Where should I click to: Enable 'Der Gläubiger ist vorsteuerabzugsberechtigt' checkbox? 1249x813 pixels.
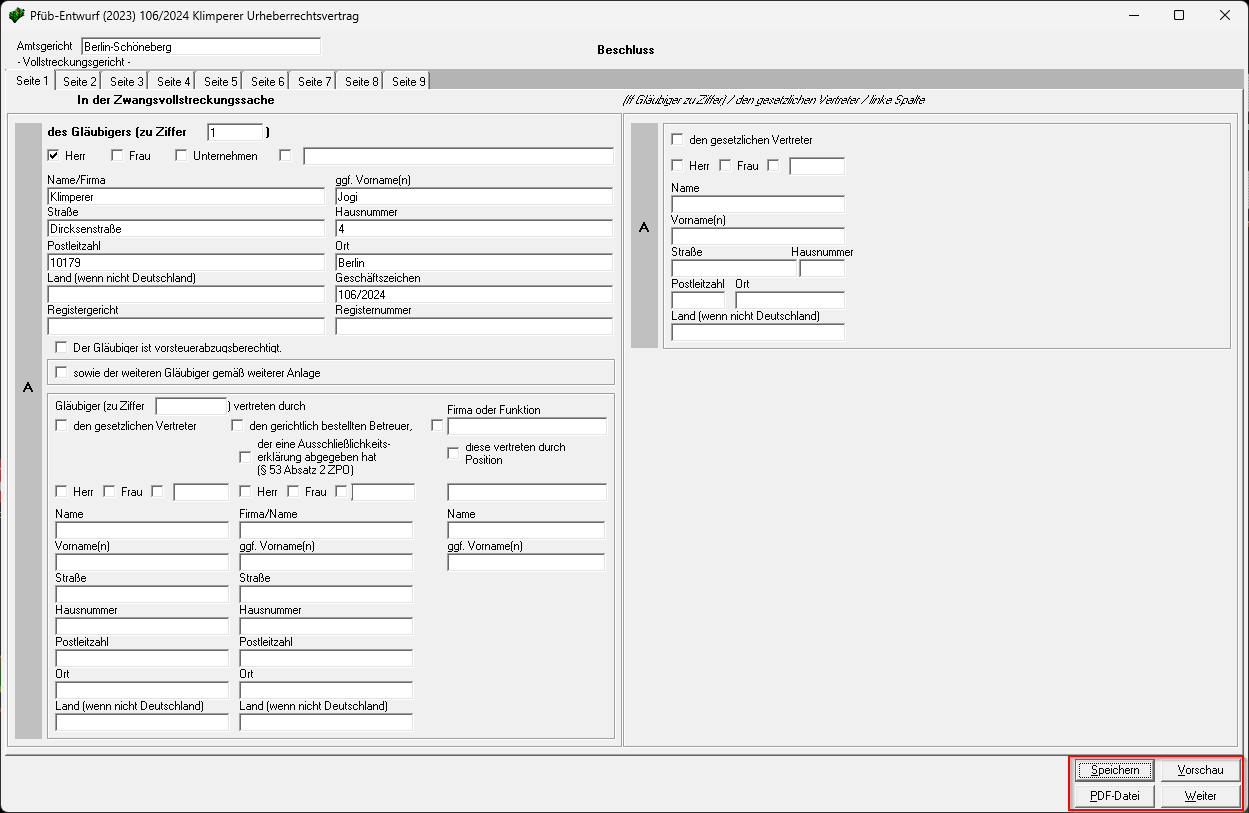(x=62, y=347)
